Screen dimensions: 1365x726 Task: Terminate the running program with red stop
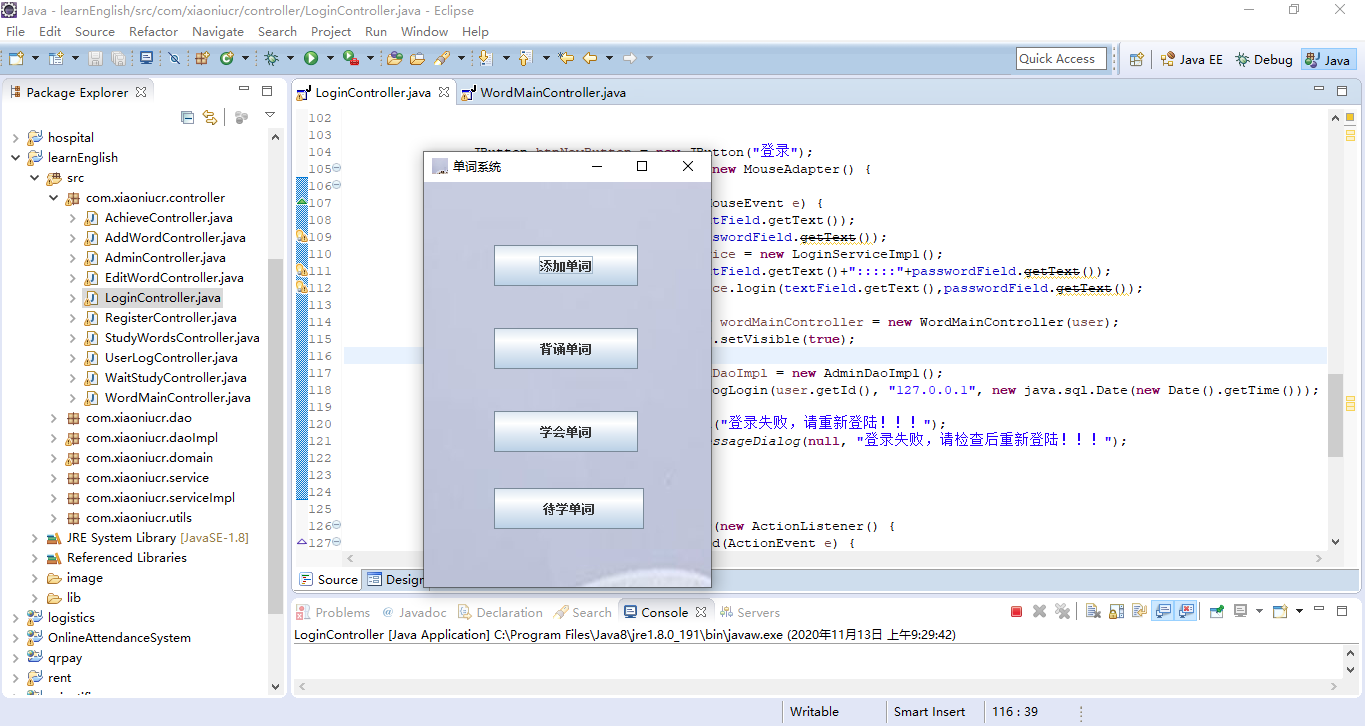point(1016,611)
